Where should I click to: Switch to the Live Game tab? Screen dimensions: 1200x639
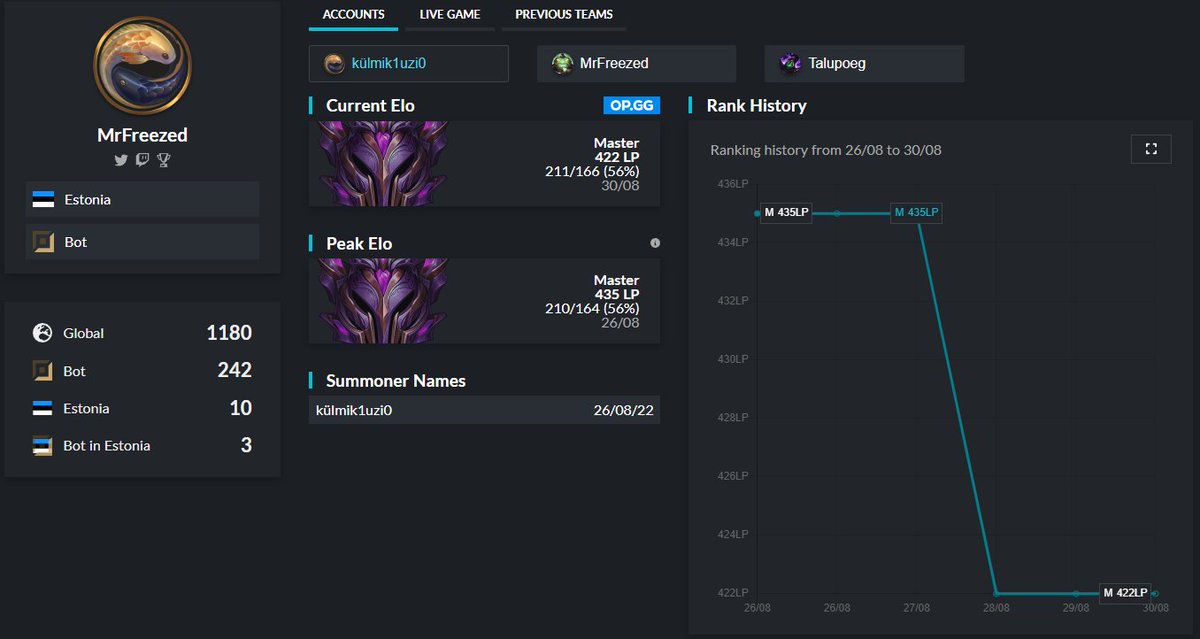(x=450, y=15)
